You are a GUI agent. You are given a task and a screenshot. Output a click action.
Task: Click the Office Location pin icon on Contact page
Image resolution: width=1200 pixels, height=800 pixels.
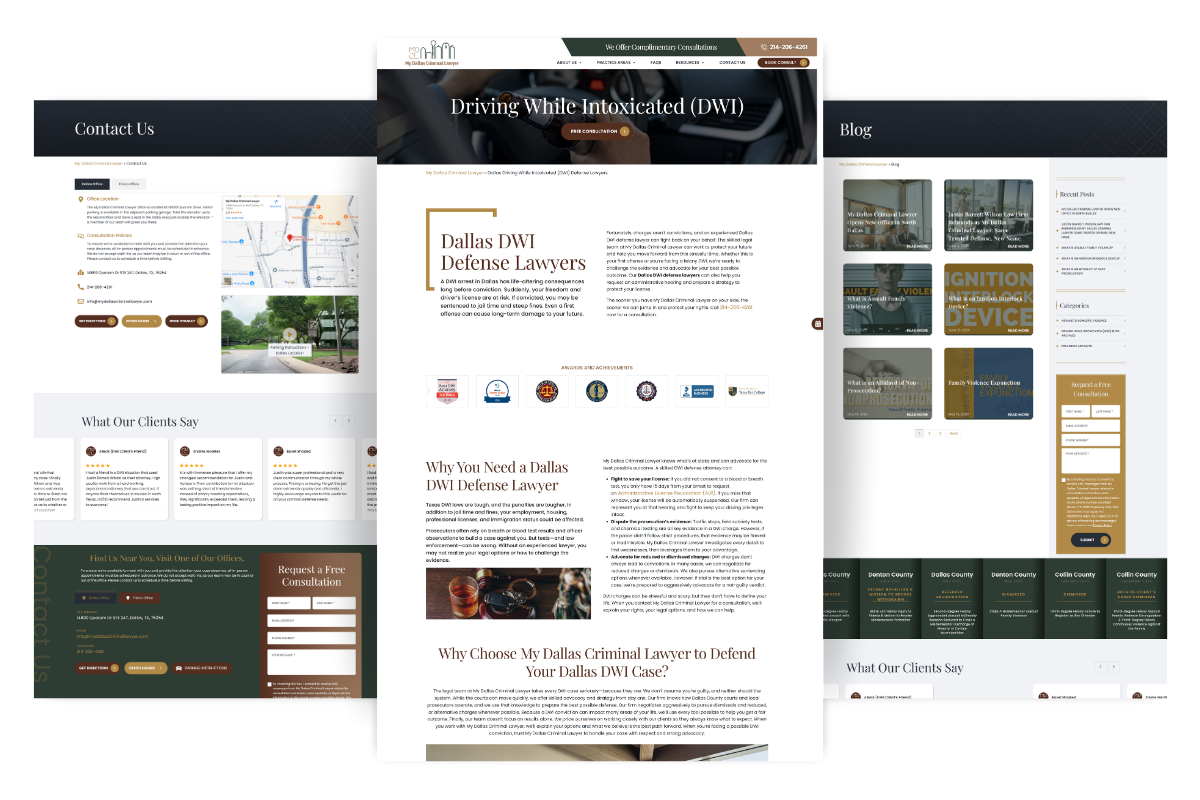[x=80, y=199]
